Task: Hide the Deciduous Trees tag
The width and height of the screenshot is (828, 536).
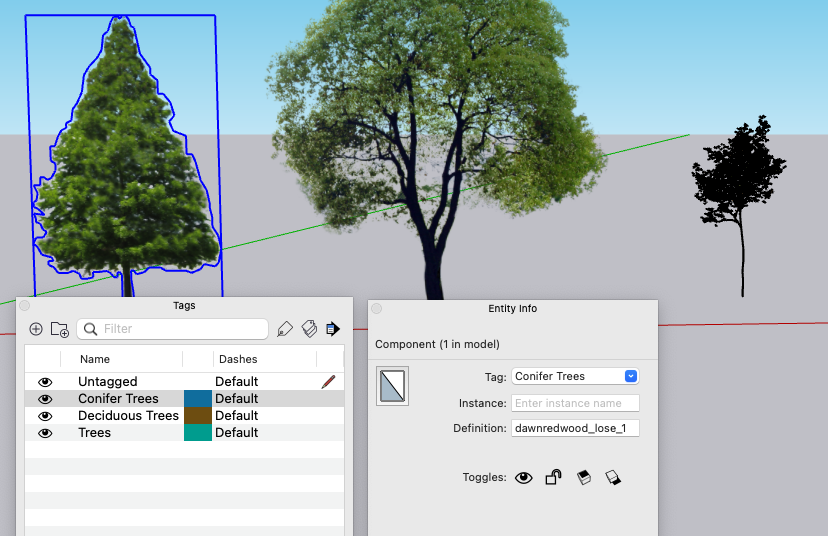Action: click(x=45, y=416)
